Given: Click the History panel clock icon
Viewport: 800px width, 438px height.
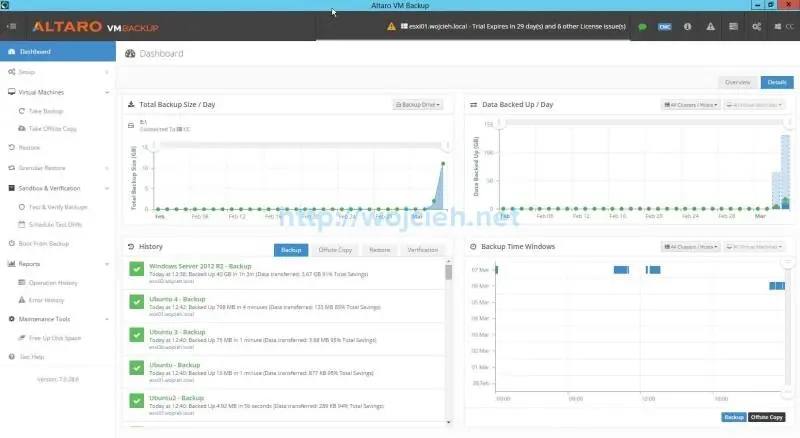Looking at the screenshot, I should click(131, 247).
